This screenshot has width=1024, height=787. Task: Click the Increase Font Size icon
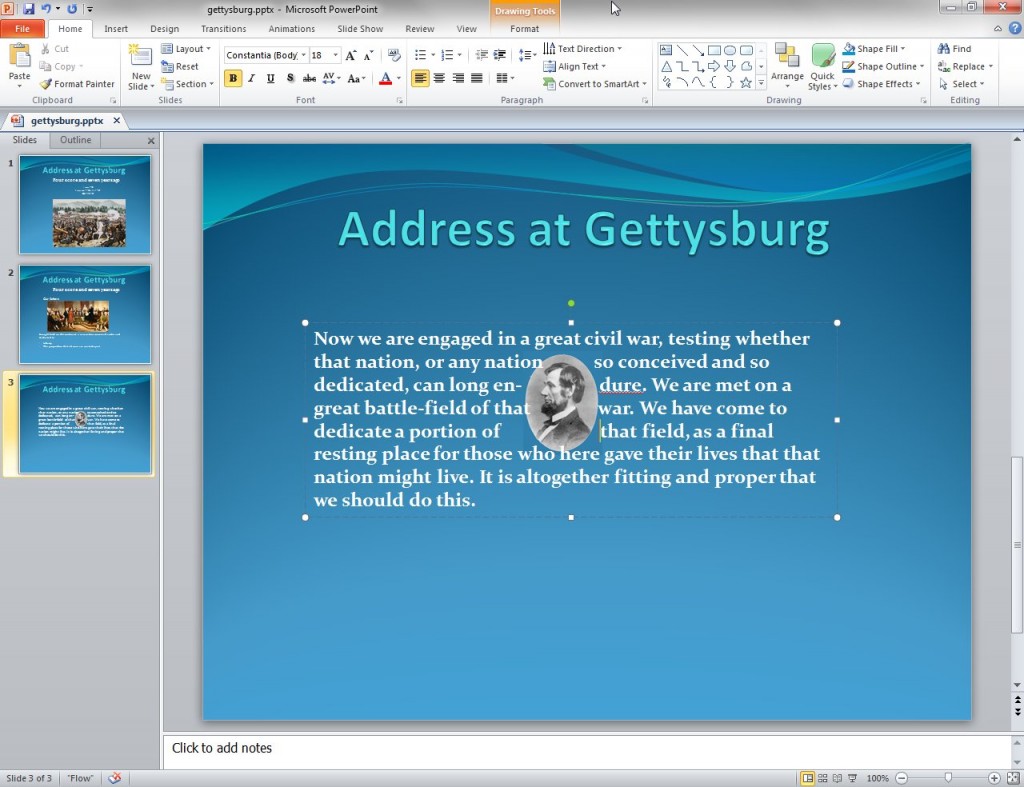tap(351, 55)
